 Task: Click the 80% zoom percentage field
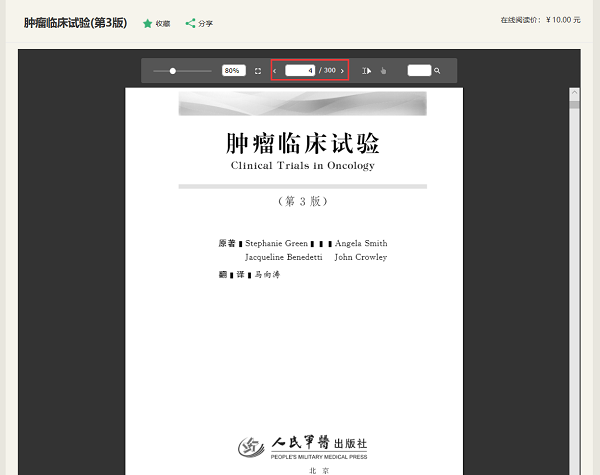[x=232, y=71]
